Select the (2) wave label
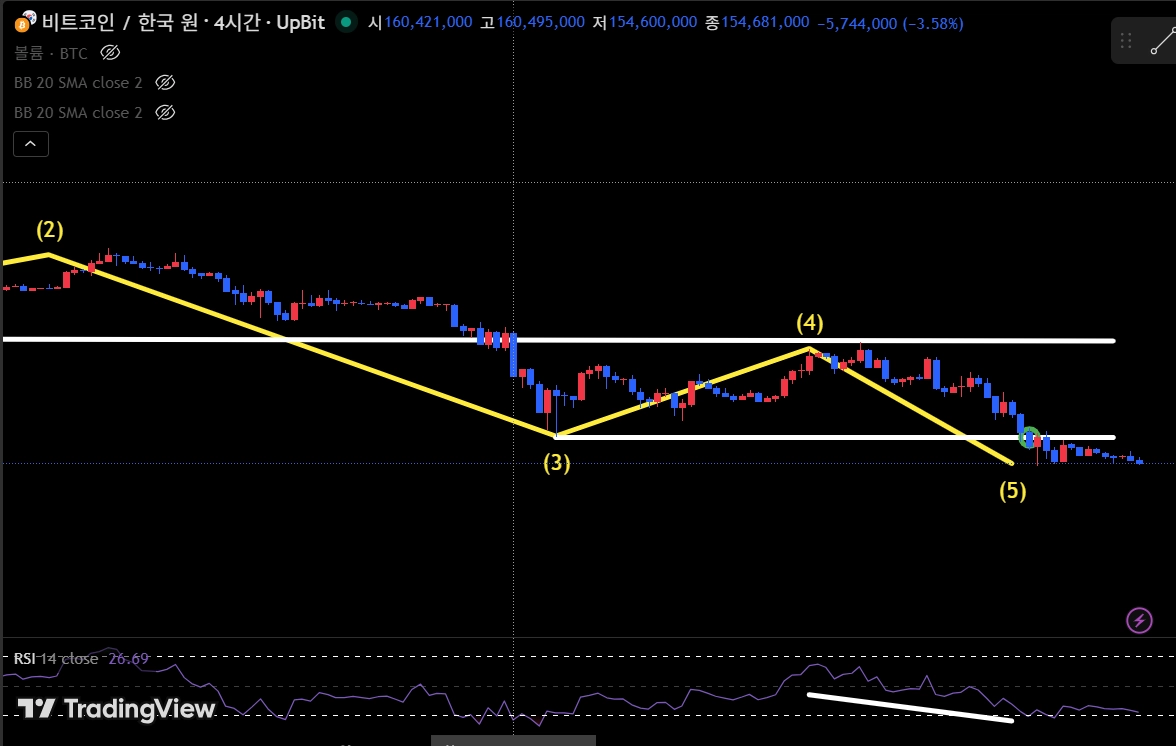Image resolution: width=1176 pixels, height=746 pixels. point(50,229)
